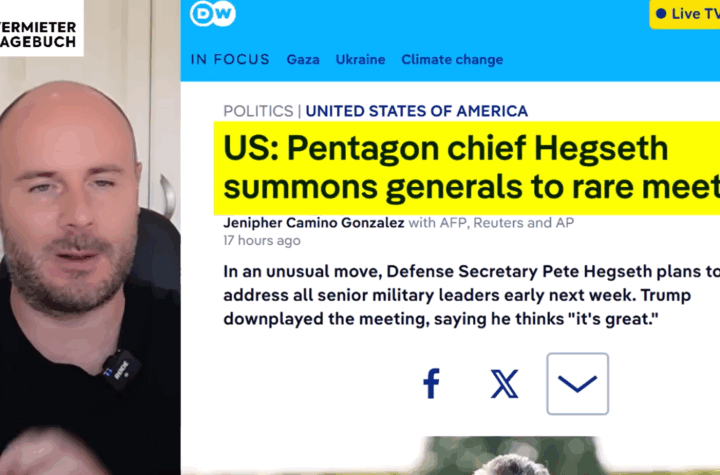720x475 pixels.
Task: Share article on Facebook
Action: (x=431, y=383)
